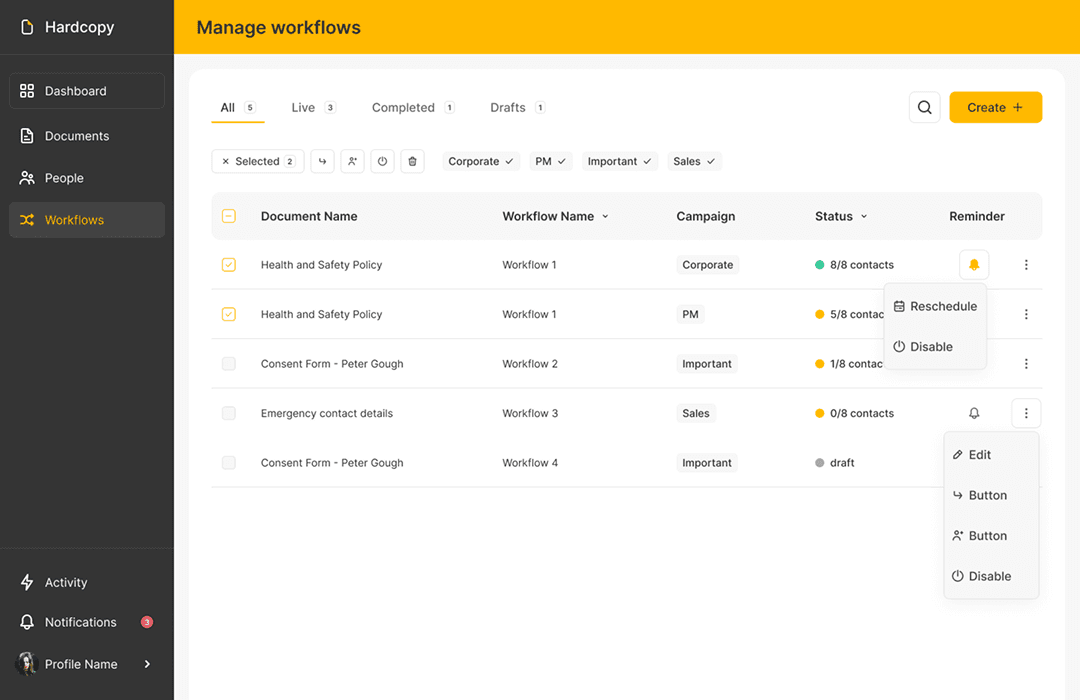Expand the Profile Name chevron

tap(147, 664)
